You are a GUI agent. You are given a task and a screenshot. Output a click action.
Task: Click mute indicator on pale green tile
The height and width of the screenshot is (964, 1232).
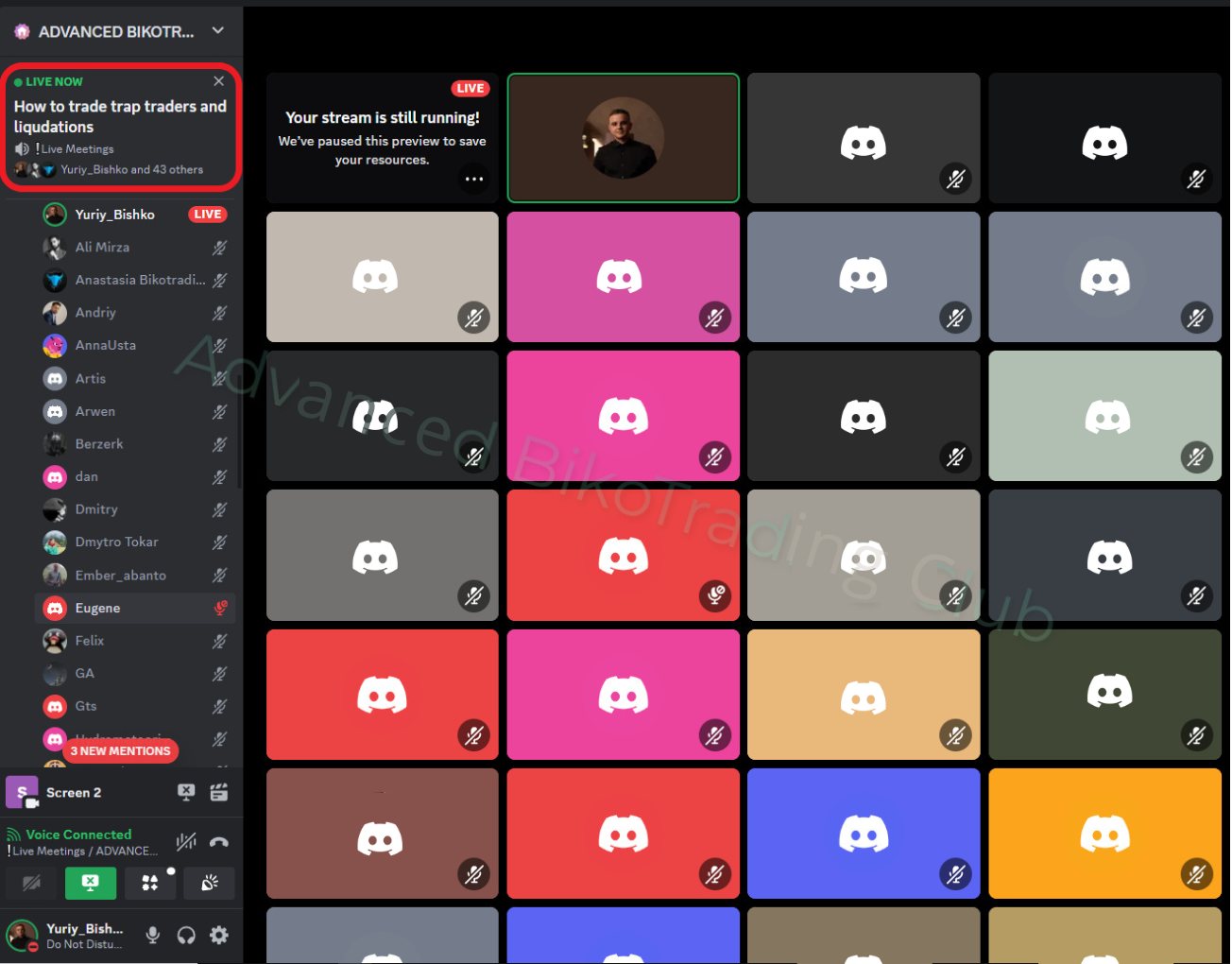pyautogui.click(x=1197, y=457)
